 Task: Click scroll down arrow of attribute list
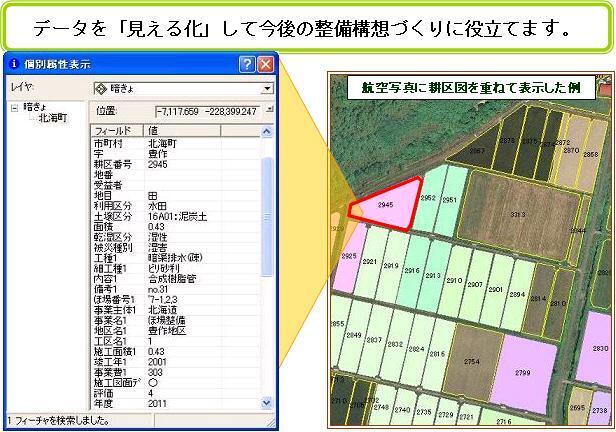(x=267, y=403)
